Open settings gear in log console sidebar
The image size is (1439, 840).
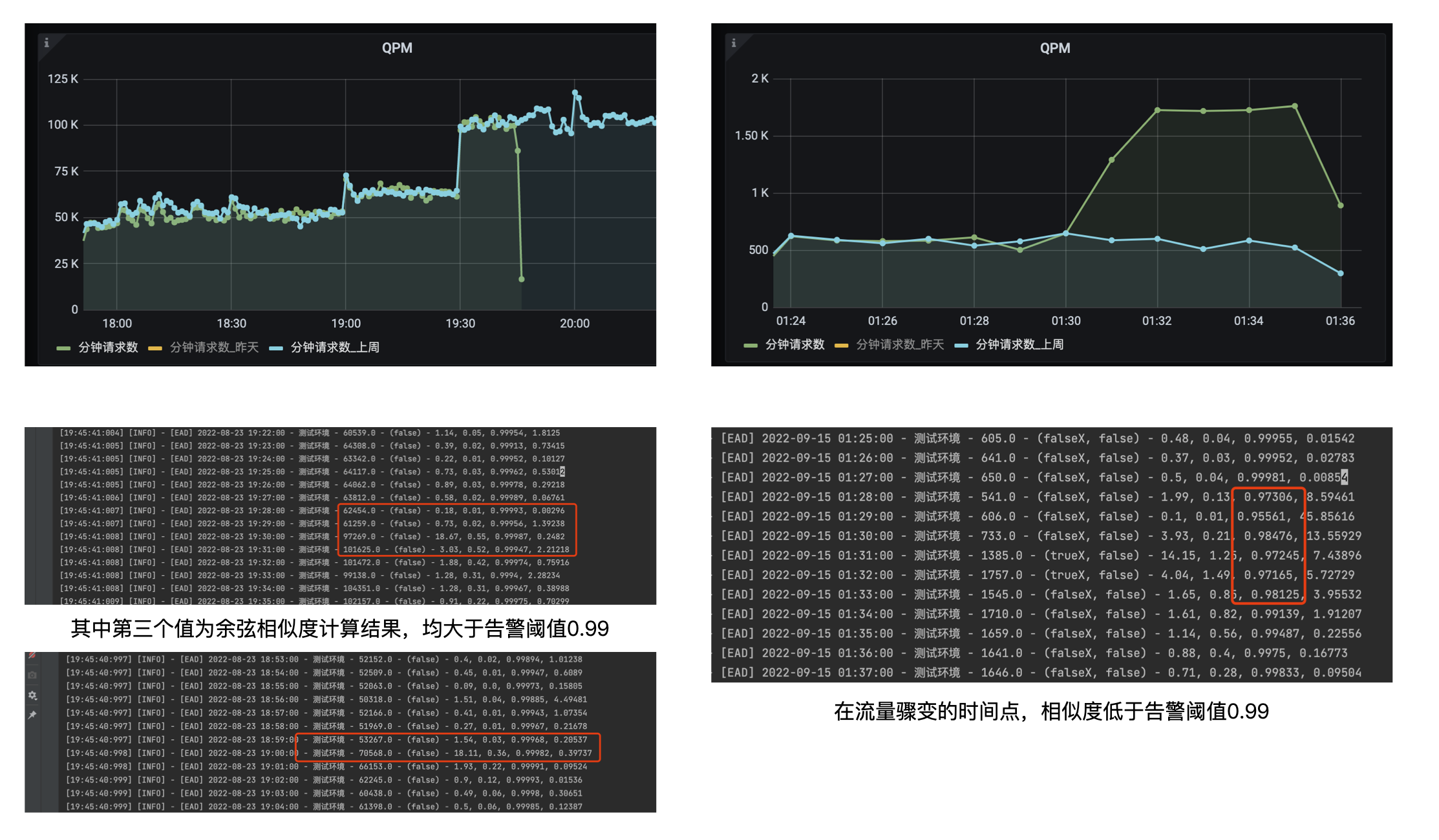[x=32, y=695]
